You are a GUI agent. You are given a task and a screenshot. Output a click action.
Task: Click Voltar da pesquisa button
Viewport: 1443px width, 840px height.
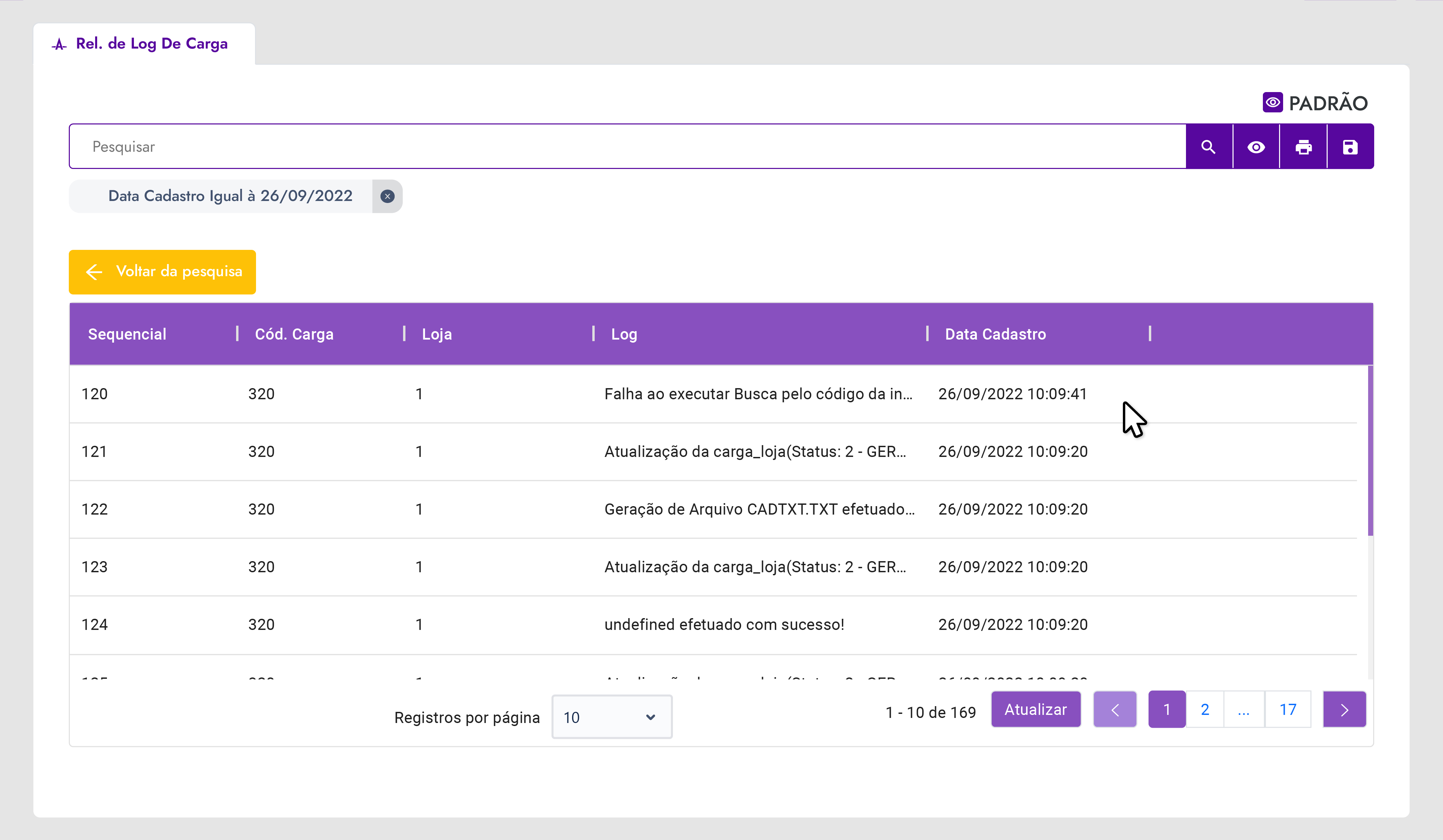tap(162, 271)
